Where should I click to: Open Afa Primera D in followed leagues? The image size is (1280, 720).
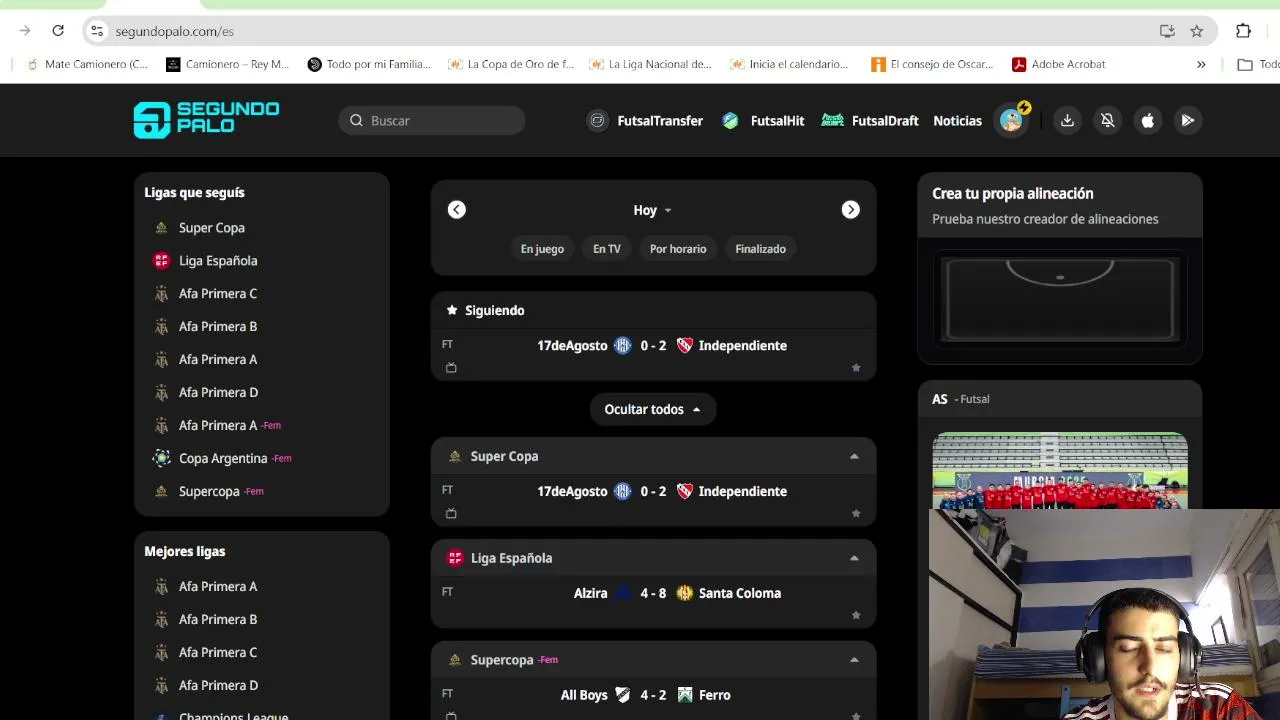218,393
